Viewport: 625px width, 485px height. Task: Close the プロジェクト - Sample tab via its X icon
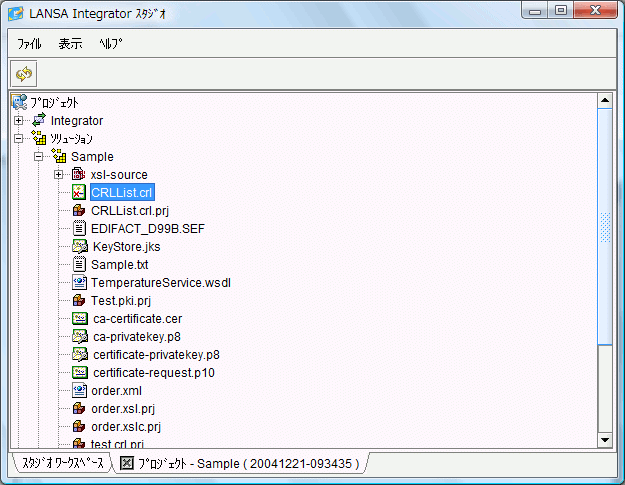(x=126, y=463)
